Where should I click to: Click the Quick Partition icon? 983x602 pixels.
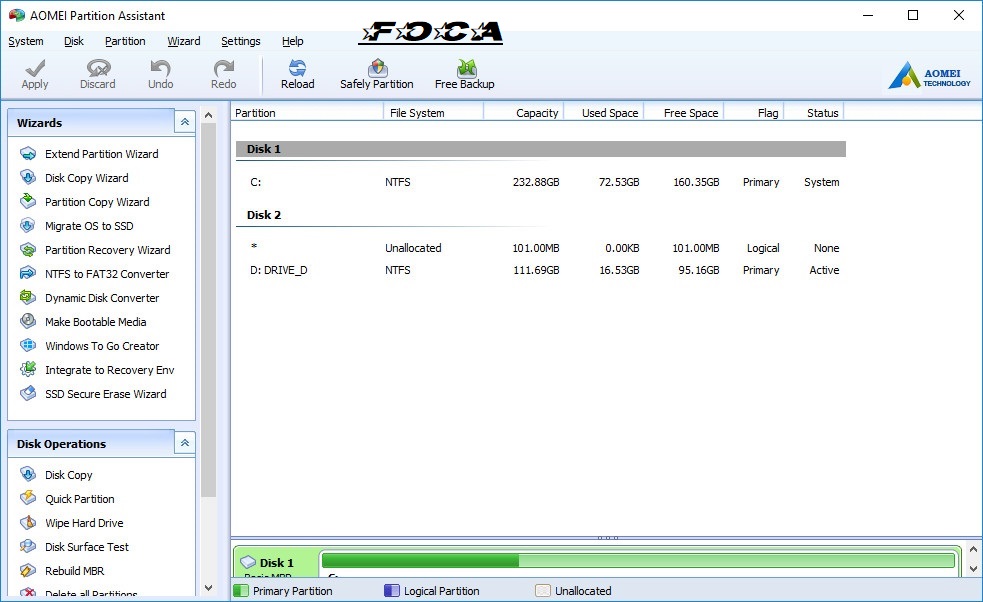(28, 499)
